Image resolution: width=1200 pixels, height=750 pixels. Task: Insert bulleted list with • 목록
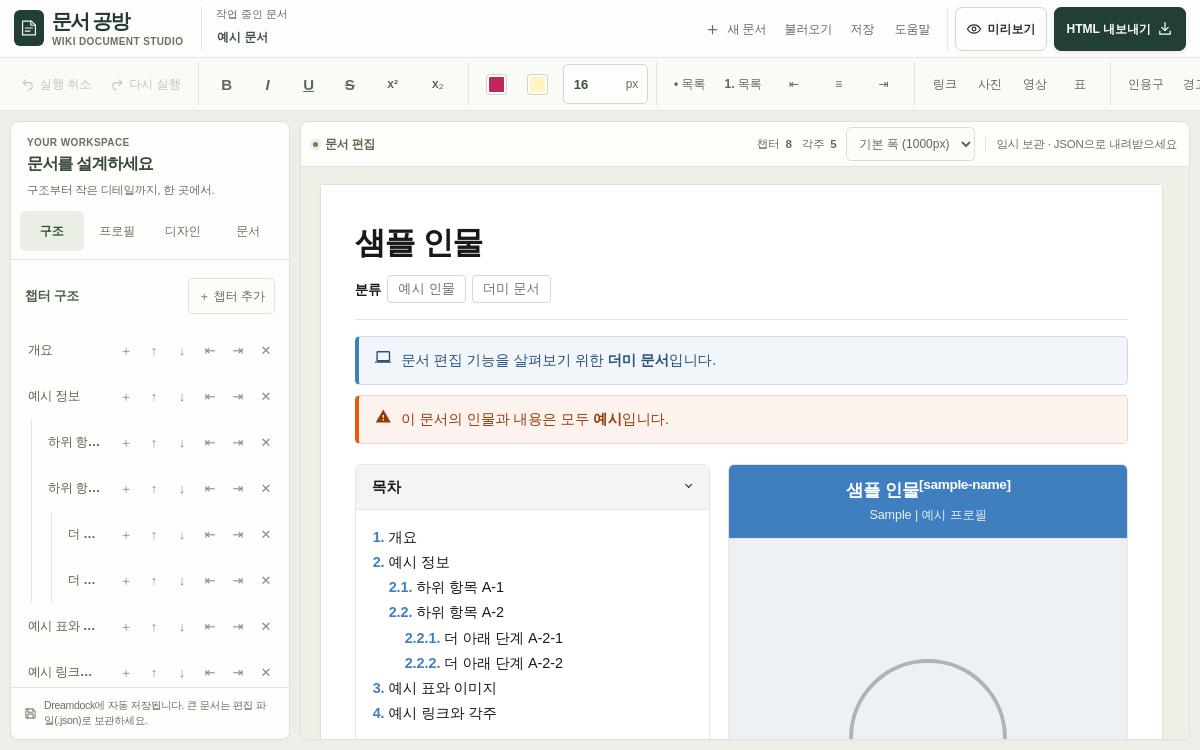[690, 84]
